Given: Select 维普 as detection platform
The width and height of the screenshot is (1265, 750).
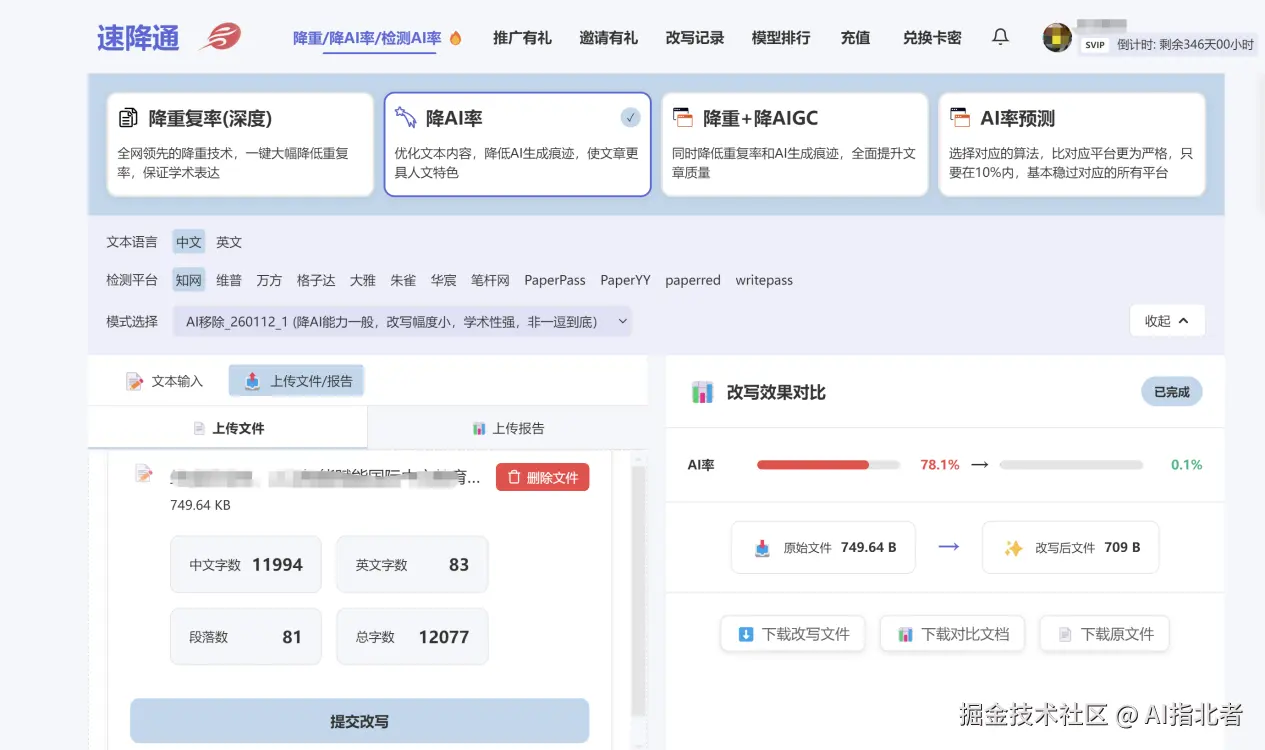Looking at the screenshot, I should [228, 280].
